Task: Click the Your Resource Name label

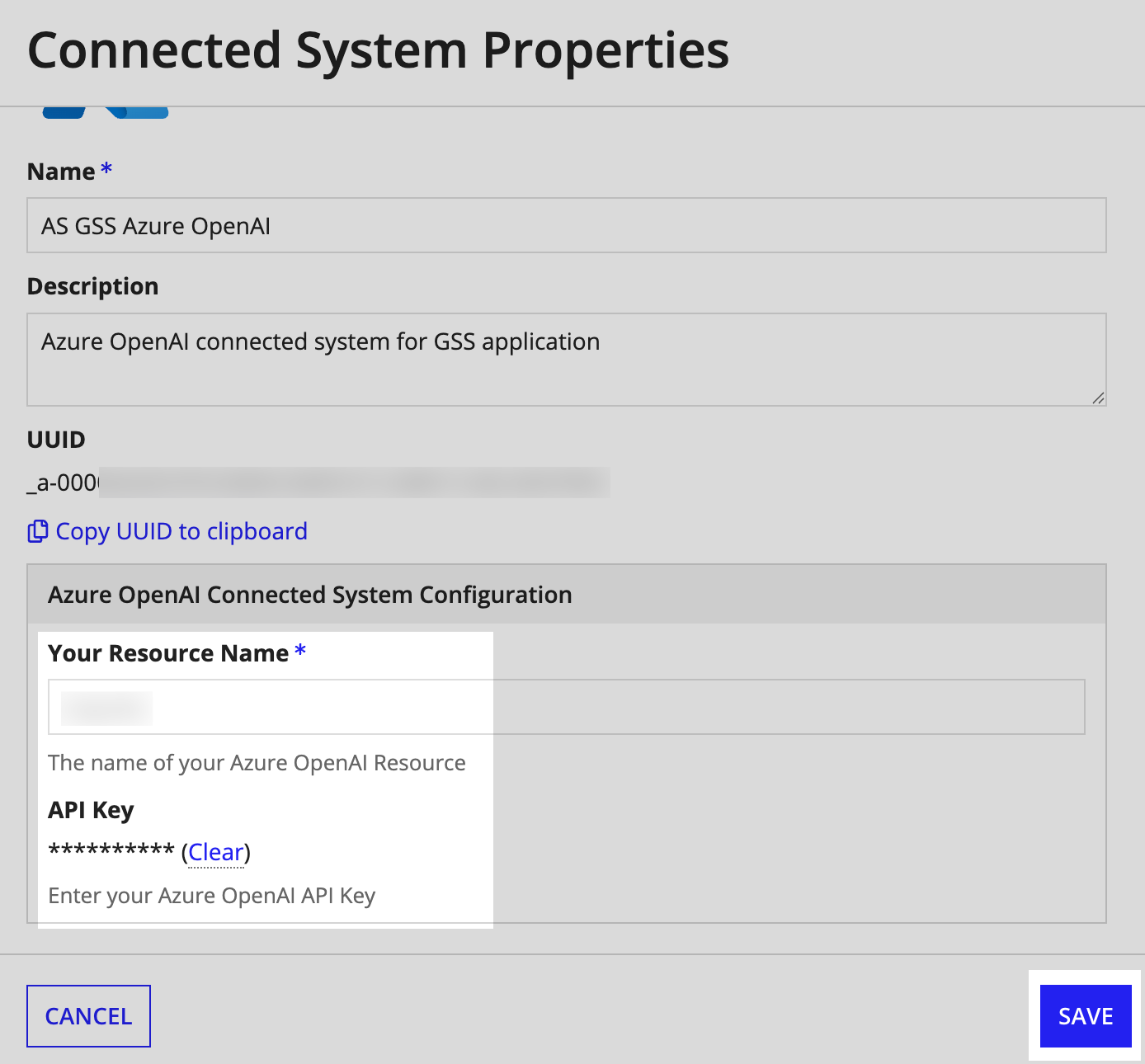Action: (x=168, y=653)
